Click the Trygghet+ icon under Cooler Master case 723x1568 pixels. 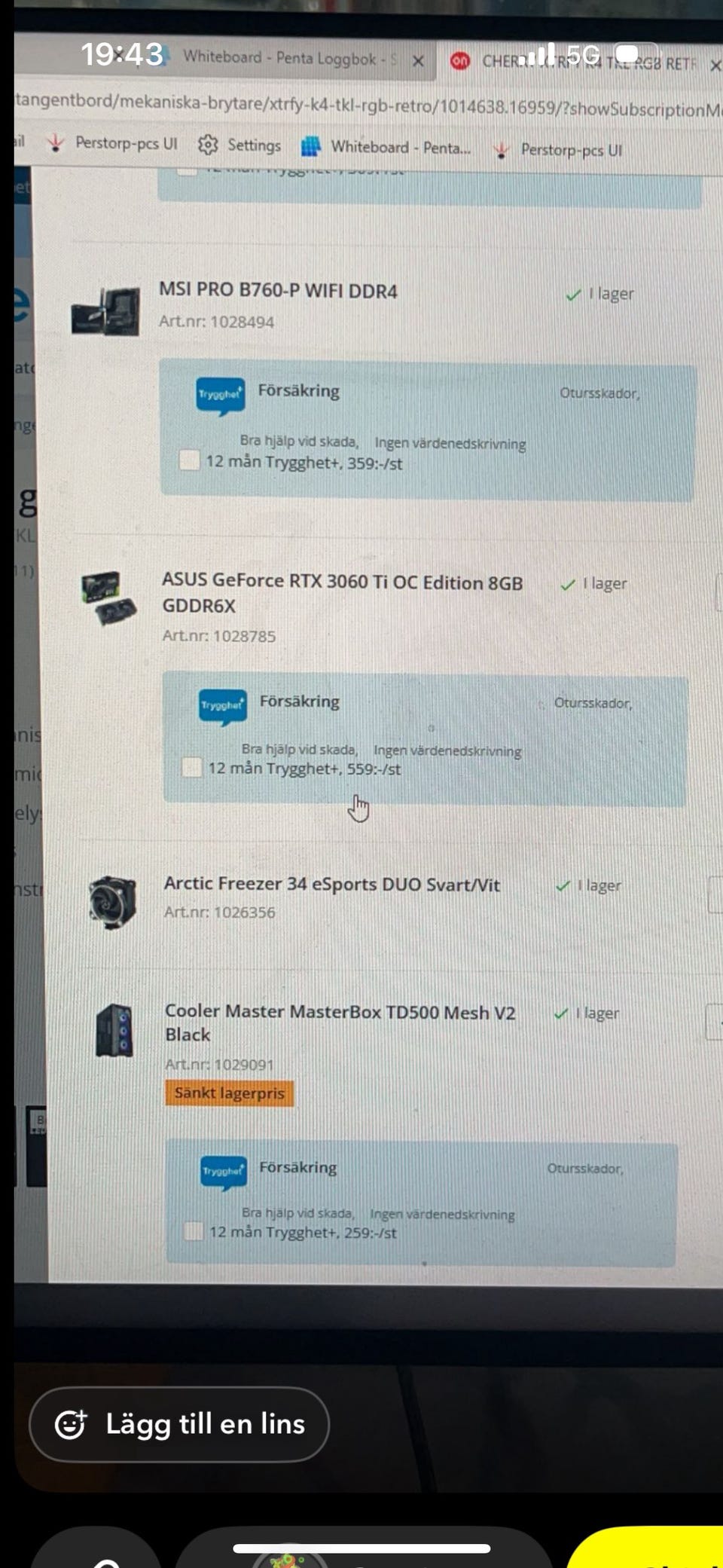pyautogui.click(x=224, y=1172)
